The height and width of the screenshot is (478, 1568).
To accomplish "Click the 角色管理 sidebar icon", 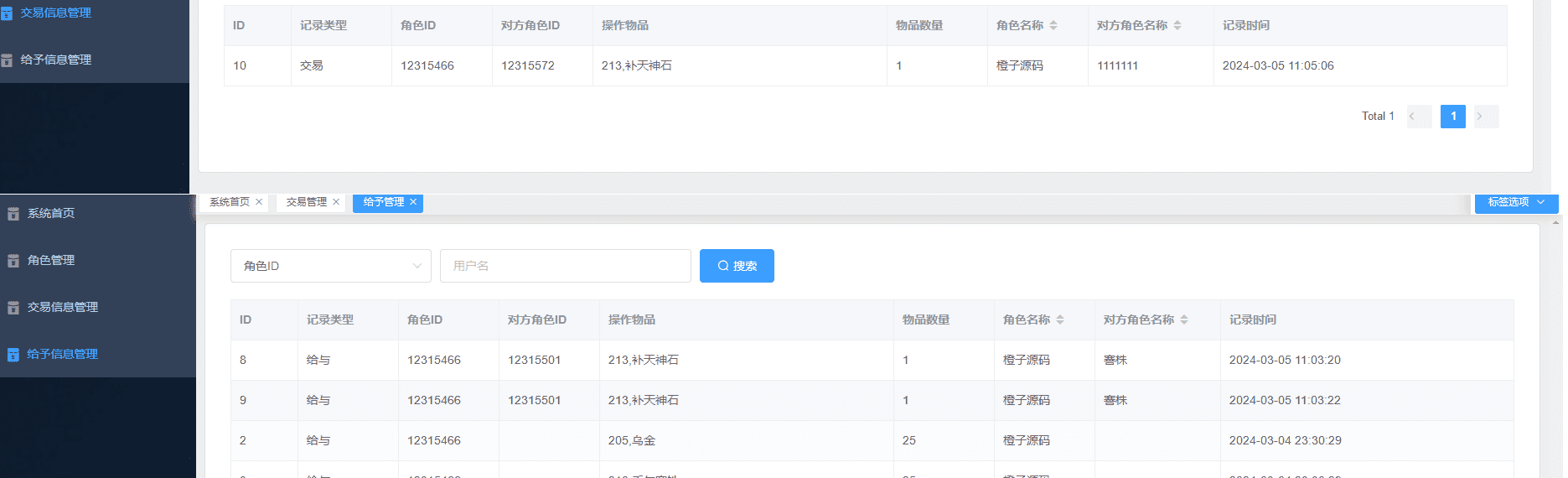I will pyautogui.click(x=13, y=261).
